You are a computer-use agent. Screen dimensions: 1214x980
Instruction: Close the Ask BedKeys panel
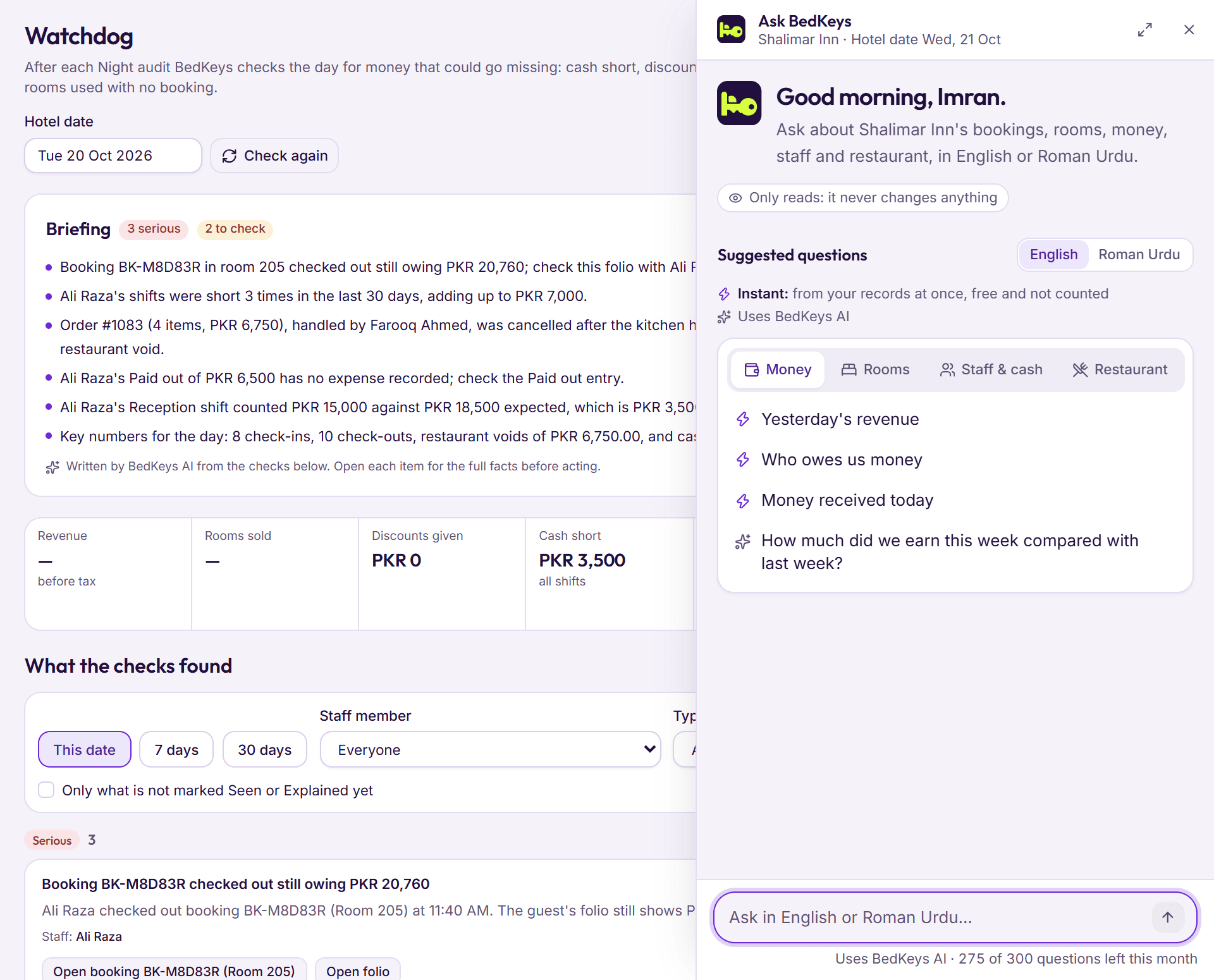1189,30
